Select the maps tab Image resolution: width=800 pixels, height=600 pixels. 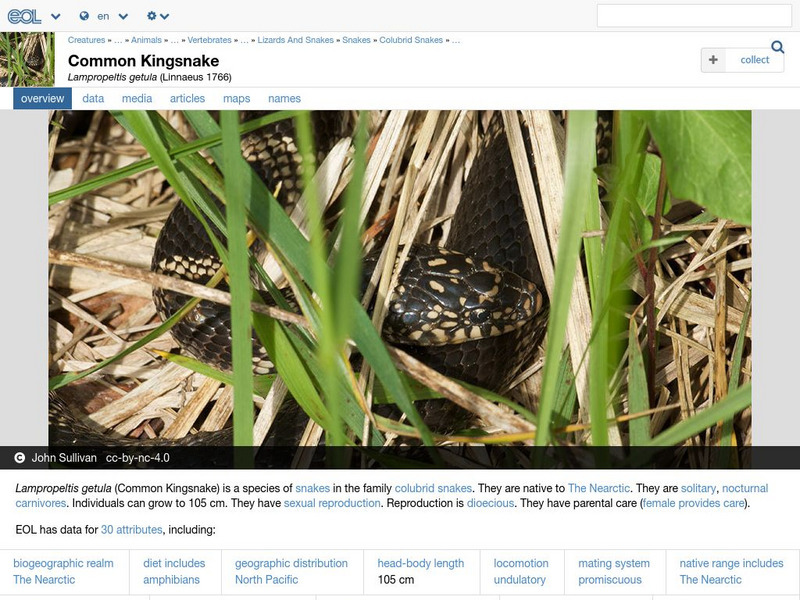(237, 98)
